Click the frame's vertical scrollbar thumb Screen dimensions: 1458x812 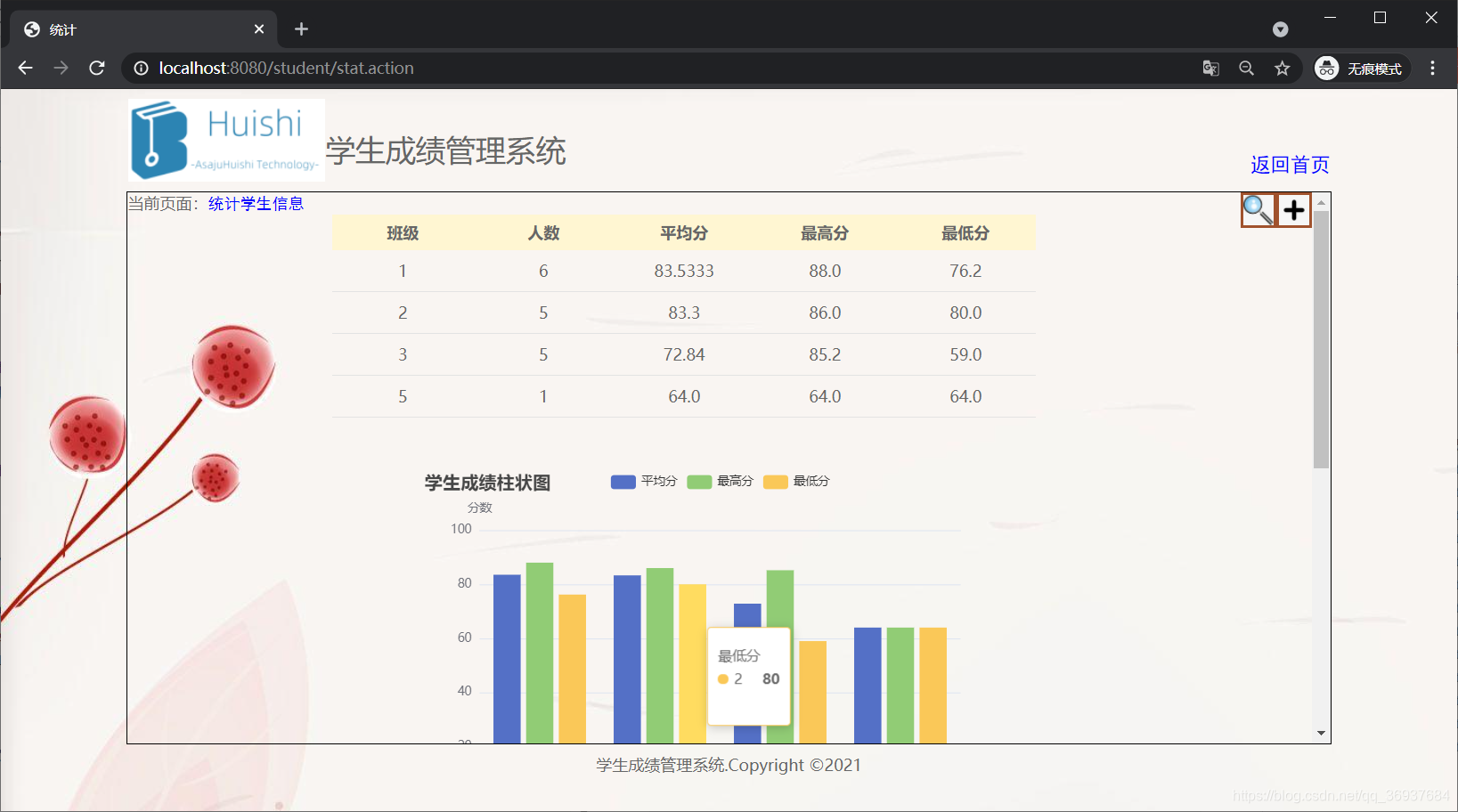click(x=1321, y=339)
